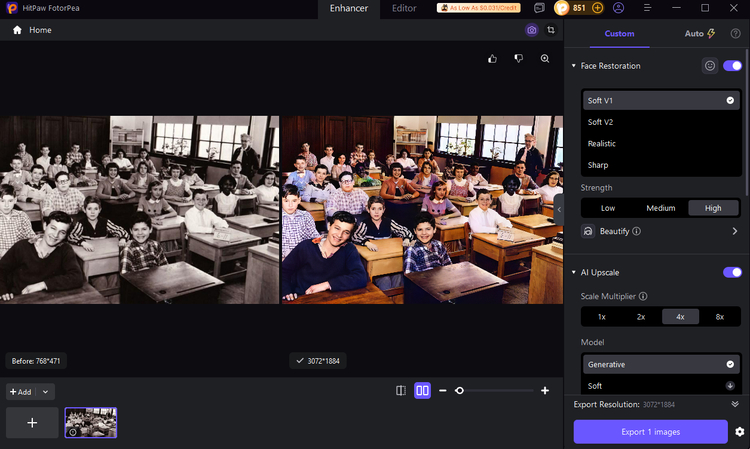The image size is (750, 449).
Task: Click Beautify info icon
Action: coord(636,231)
